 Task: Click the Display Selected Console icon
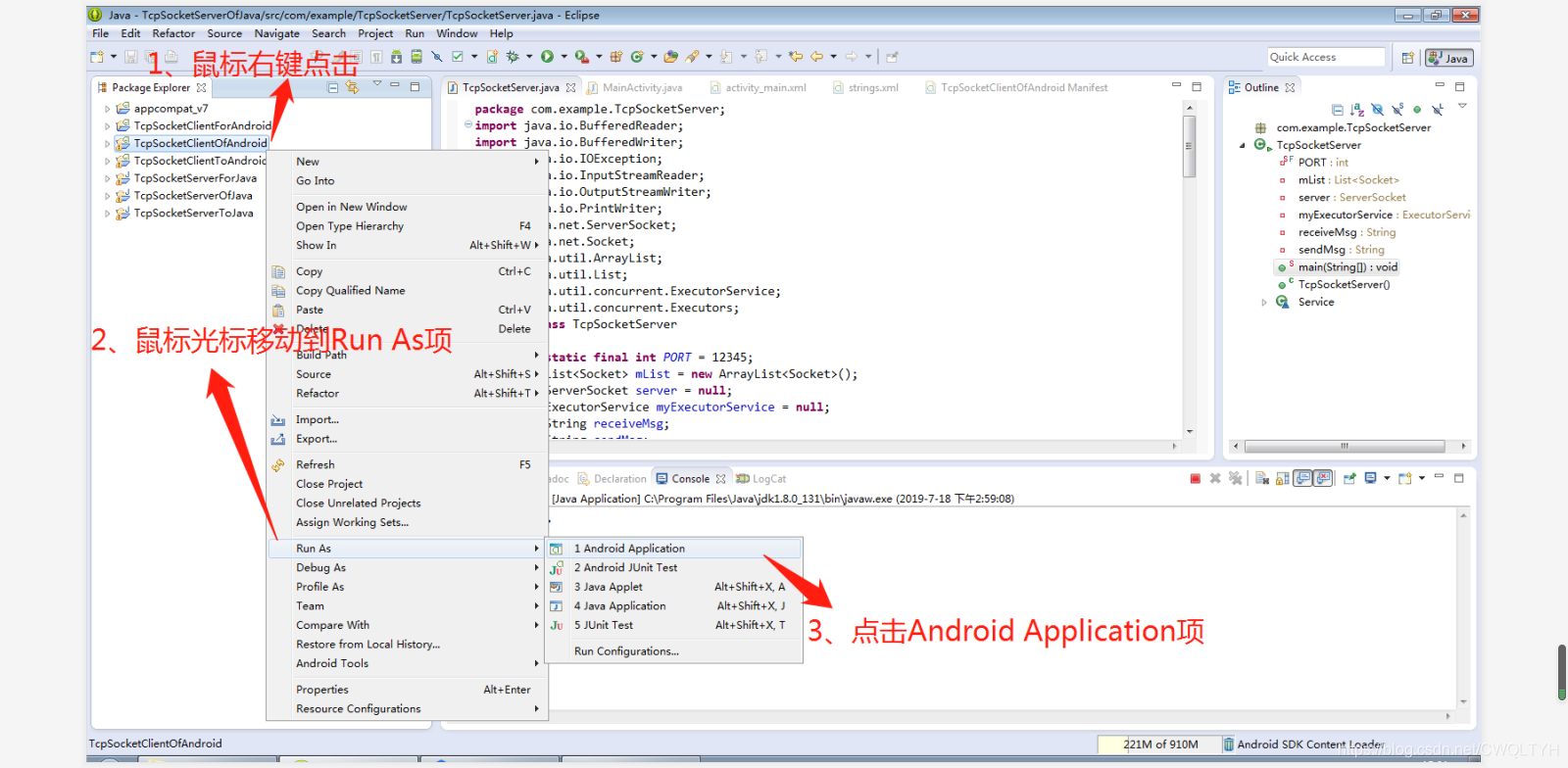(x=1370, y=478)
